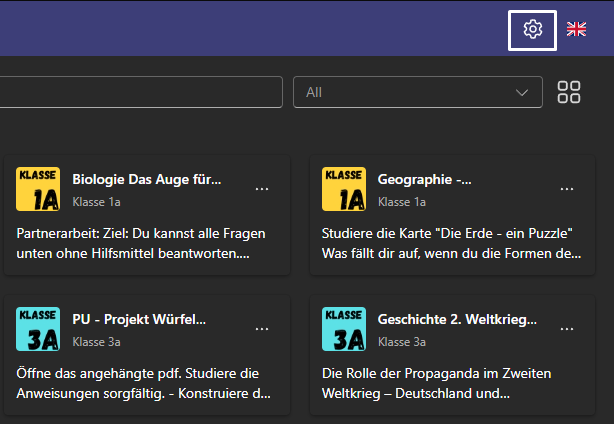Click the chevron arrow in the All dropdown
The width and height of the screenshot is (614, 424).
[522, 93]
